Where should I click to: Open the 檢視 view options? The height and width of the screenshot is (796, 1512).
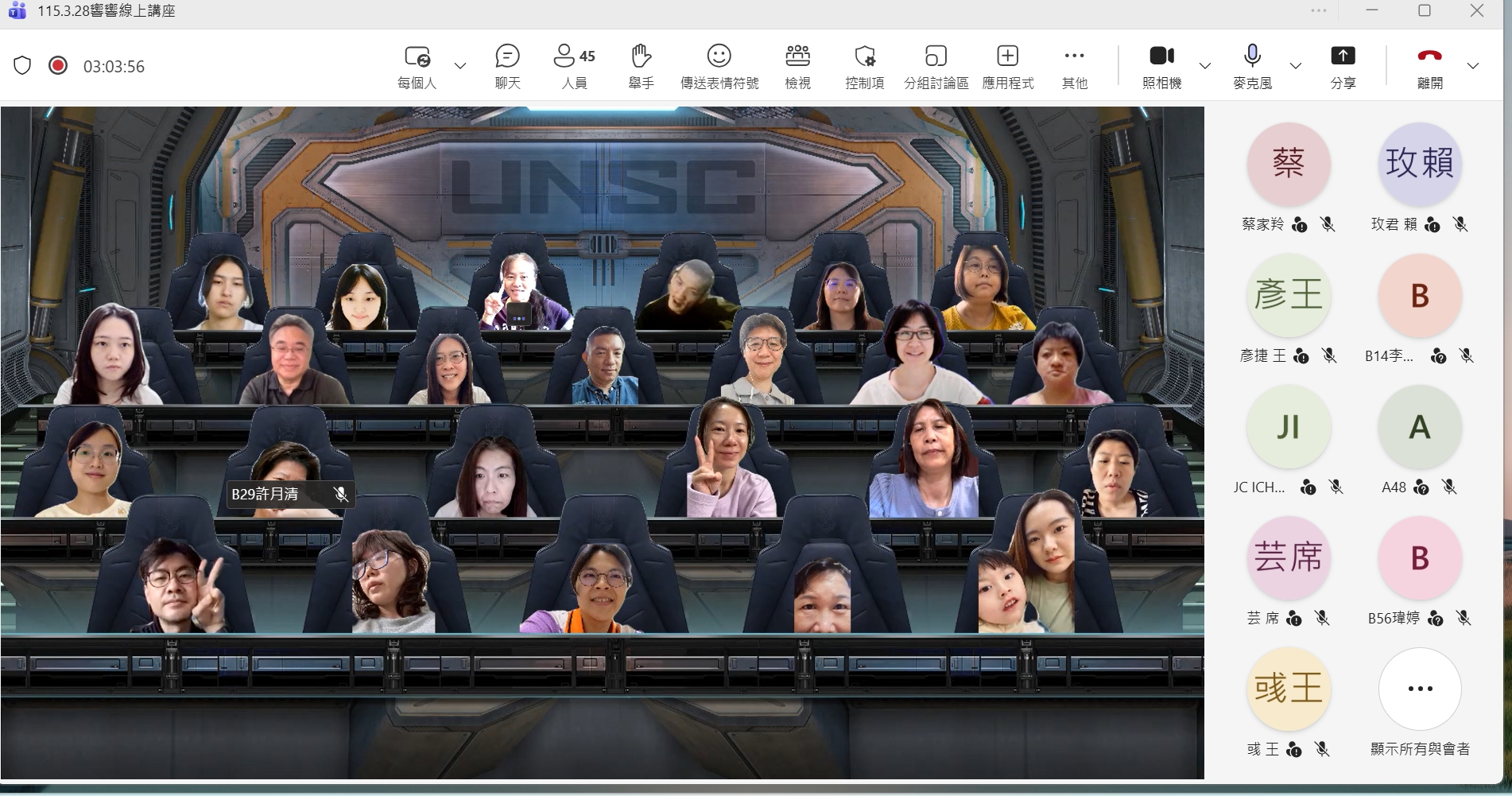tap(797, 66)
